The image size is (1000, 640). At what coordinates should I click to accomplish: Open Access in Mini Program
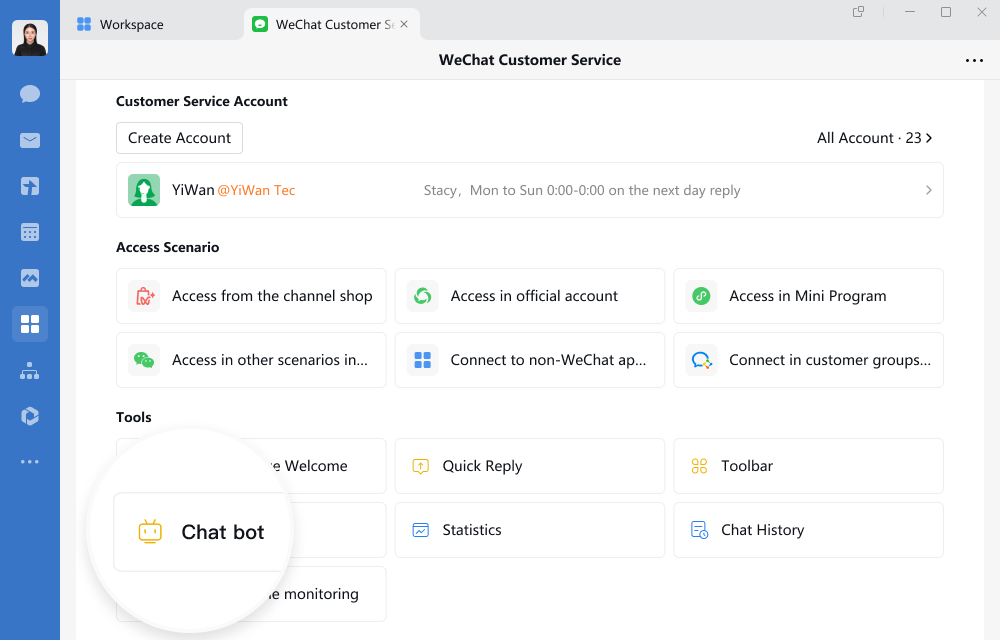click(808, 296)
